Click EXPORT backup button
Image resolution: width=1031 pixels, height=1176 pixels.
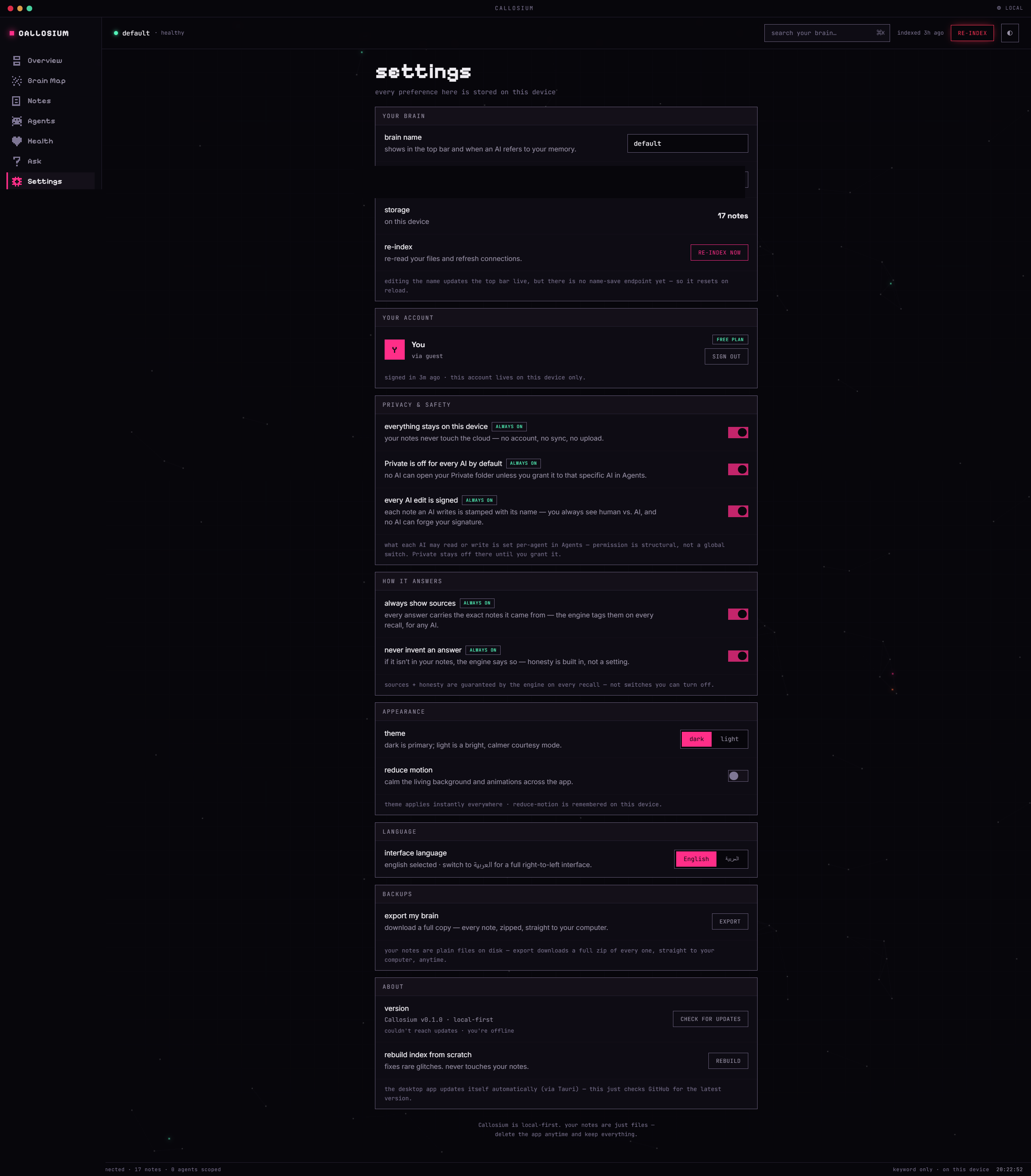point(729,921)
